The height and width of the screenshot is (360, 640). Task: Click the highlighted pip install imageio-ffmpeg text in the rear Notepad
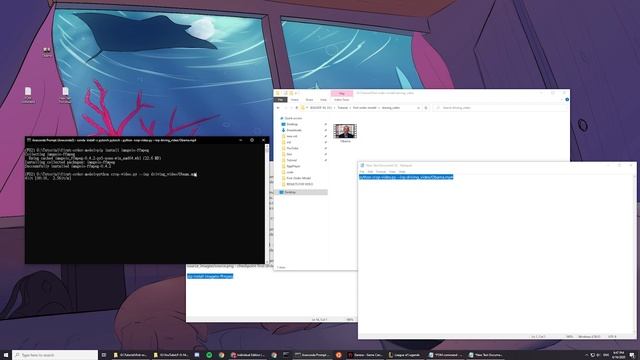[210, 276]
